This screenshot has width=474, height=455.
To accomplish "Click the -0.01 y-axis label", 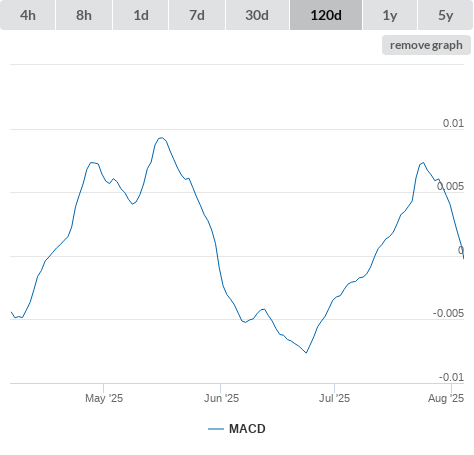I will coord(451,377).
